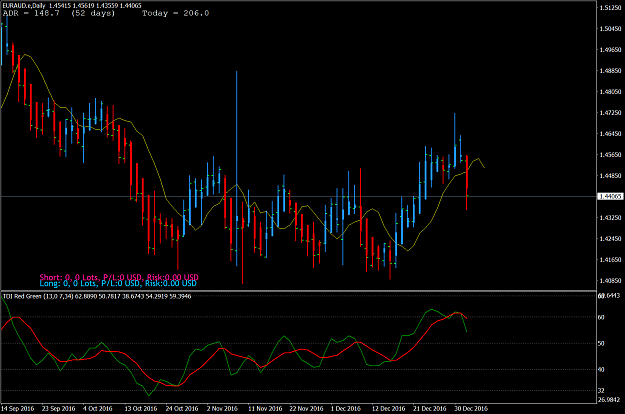Click the 1.42450 price scale label
Viewport: 625px width, 414px height.
tap(610, 239)
